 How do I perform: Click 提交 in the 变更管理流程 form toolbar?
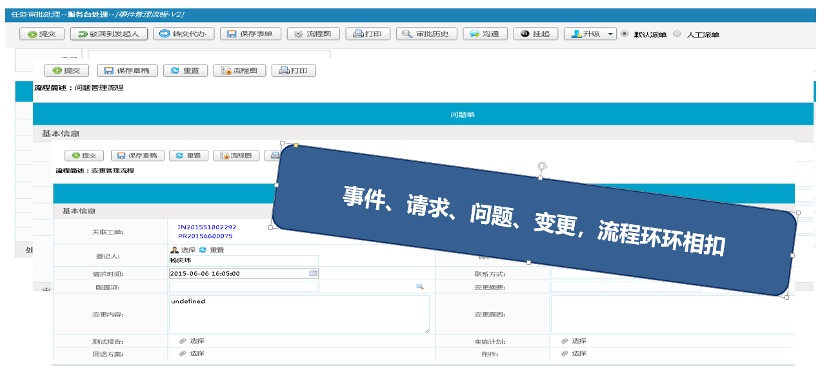pos(84,155)
